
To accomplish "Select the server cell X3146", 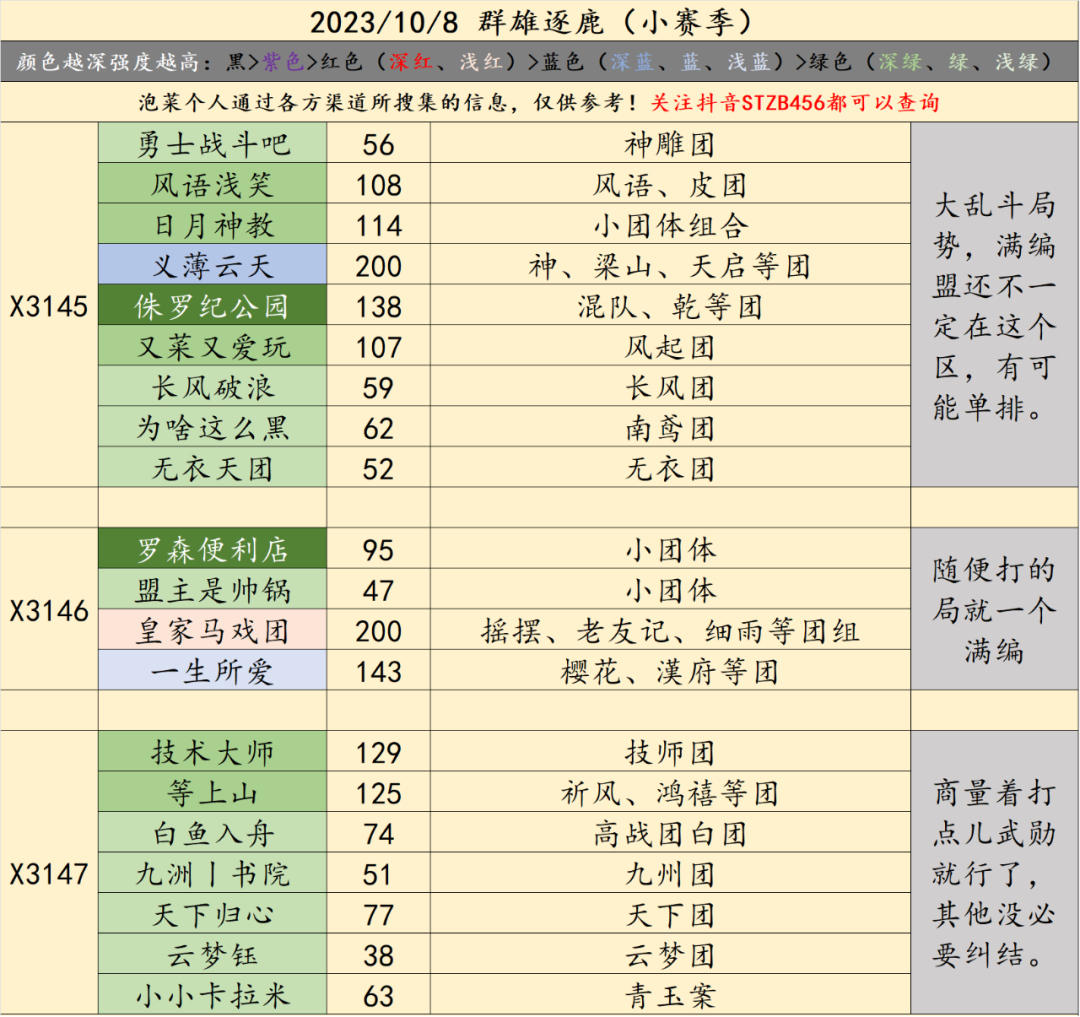I will (x=49, y=610).
